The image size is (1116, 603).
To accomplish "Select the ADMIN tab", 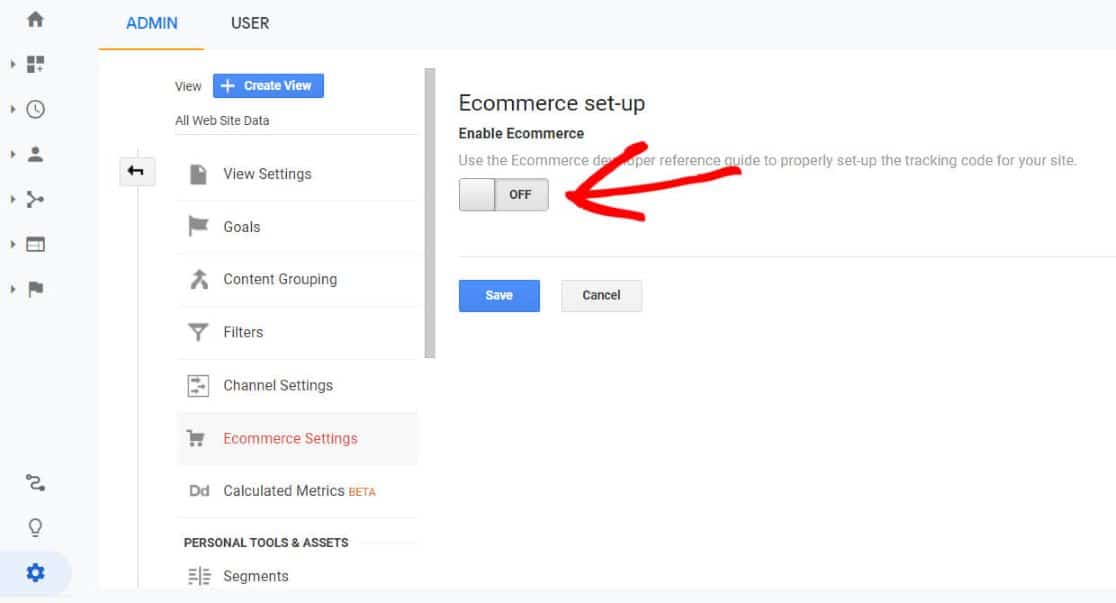I will coord(152,23).
